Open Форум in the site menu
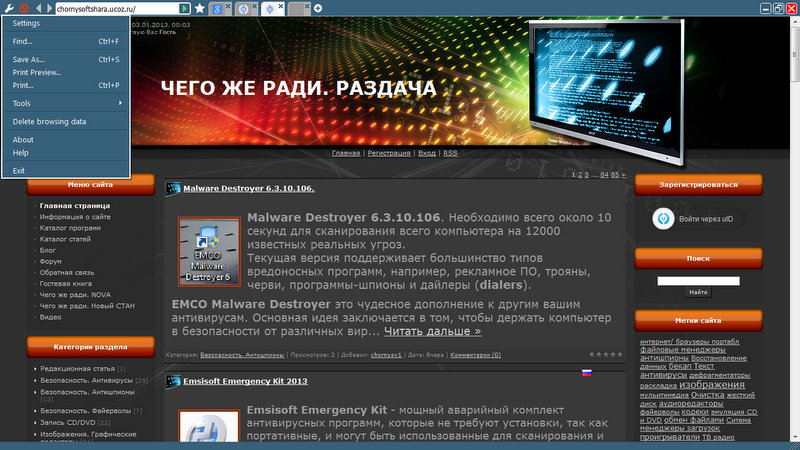The width and height of the screenshot is (800, 450). click(x=51, y=261)
